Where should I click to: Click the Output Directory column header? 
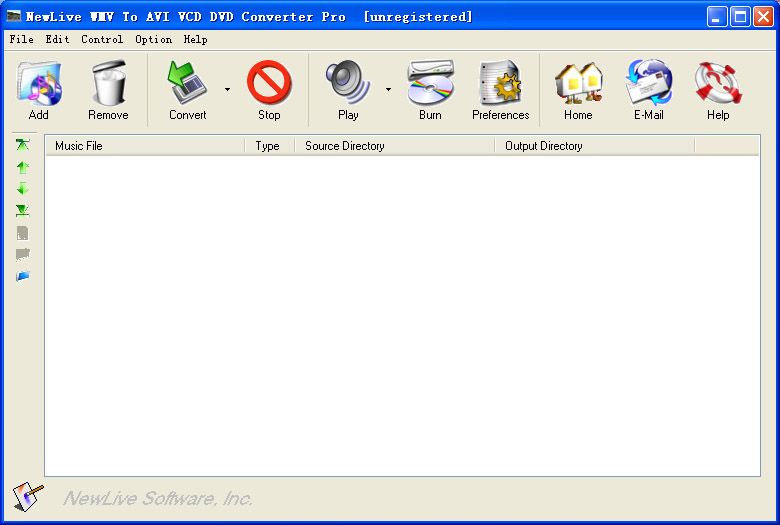coord(594,146)
